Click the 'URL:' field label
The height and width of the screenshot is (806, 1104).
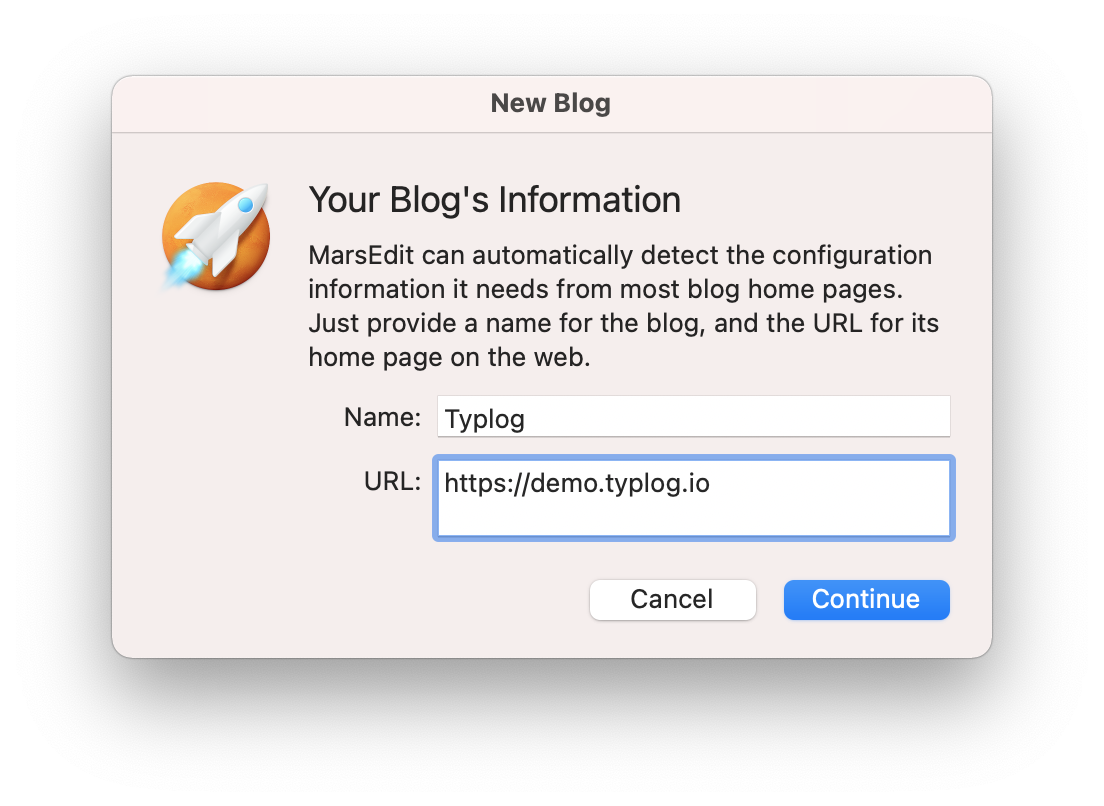(x=392, y=482)
